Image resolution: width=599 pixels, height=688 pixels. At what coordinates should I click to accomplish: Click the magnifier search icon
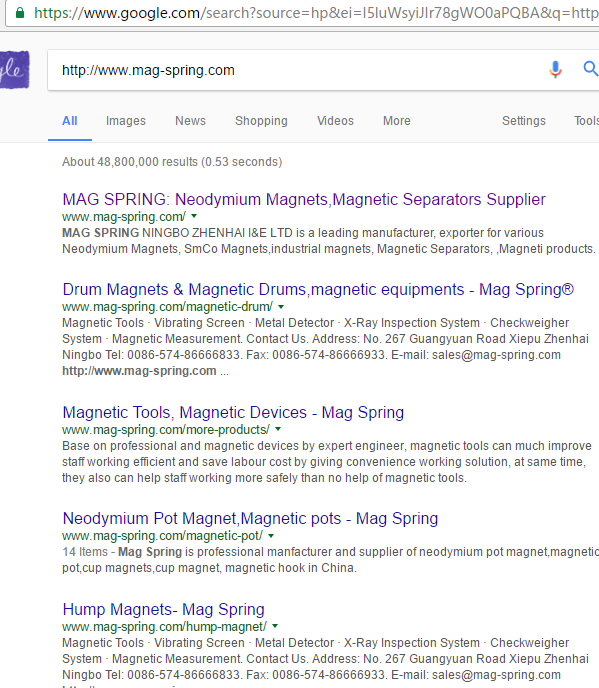point(591,69)
